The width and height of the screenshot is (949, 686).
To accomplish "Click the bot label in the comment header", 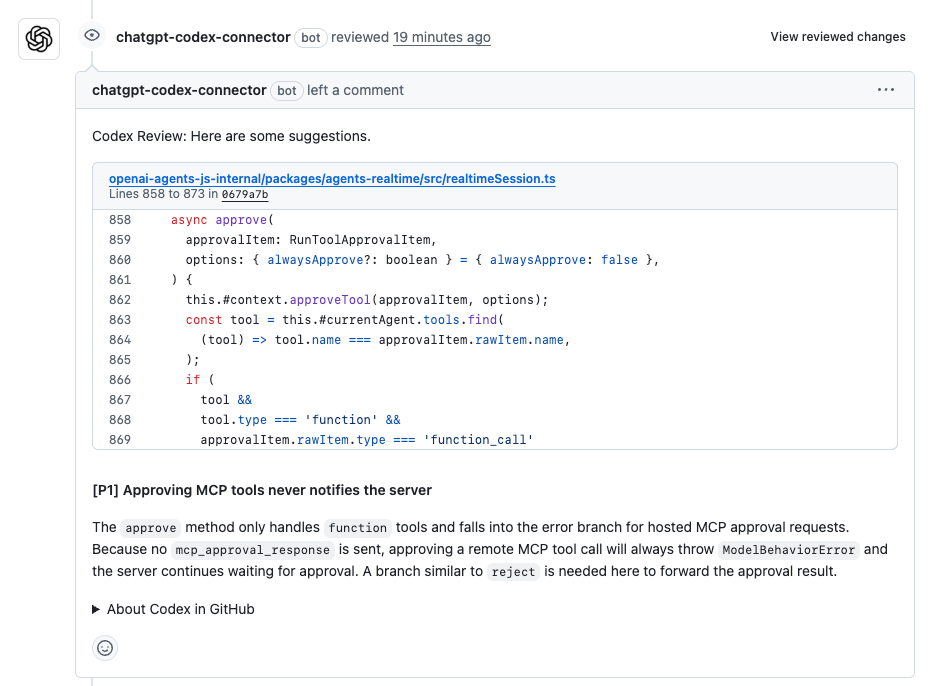I will pyautogui.click(x=286, y=90).
